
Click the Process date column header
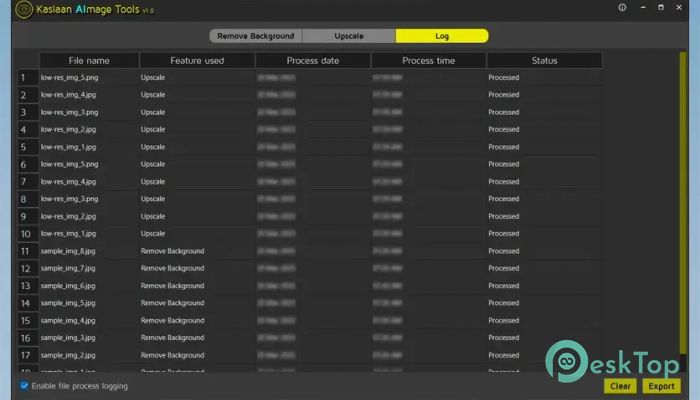click(x=312, y=60)
